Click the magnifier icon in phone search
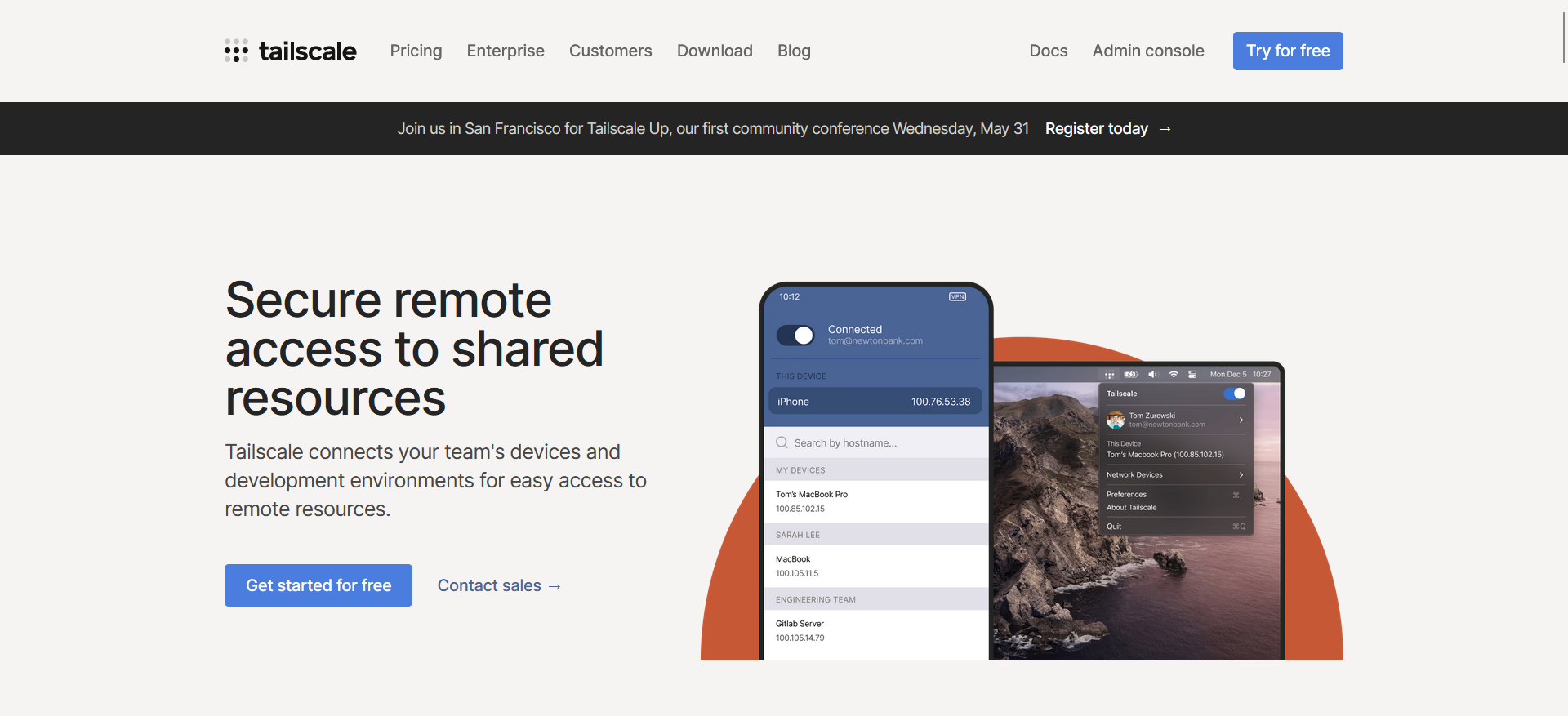Viewport: 1568px width, 716px height. coord(782,442)
